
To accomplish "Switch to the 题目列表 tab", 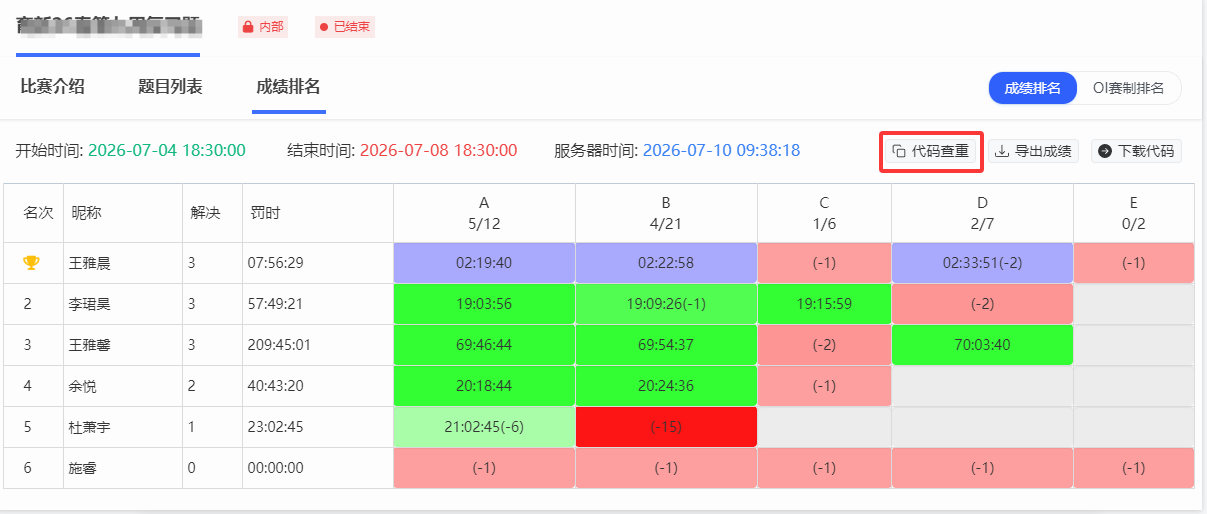I will pos(170,86).
